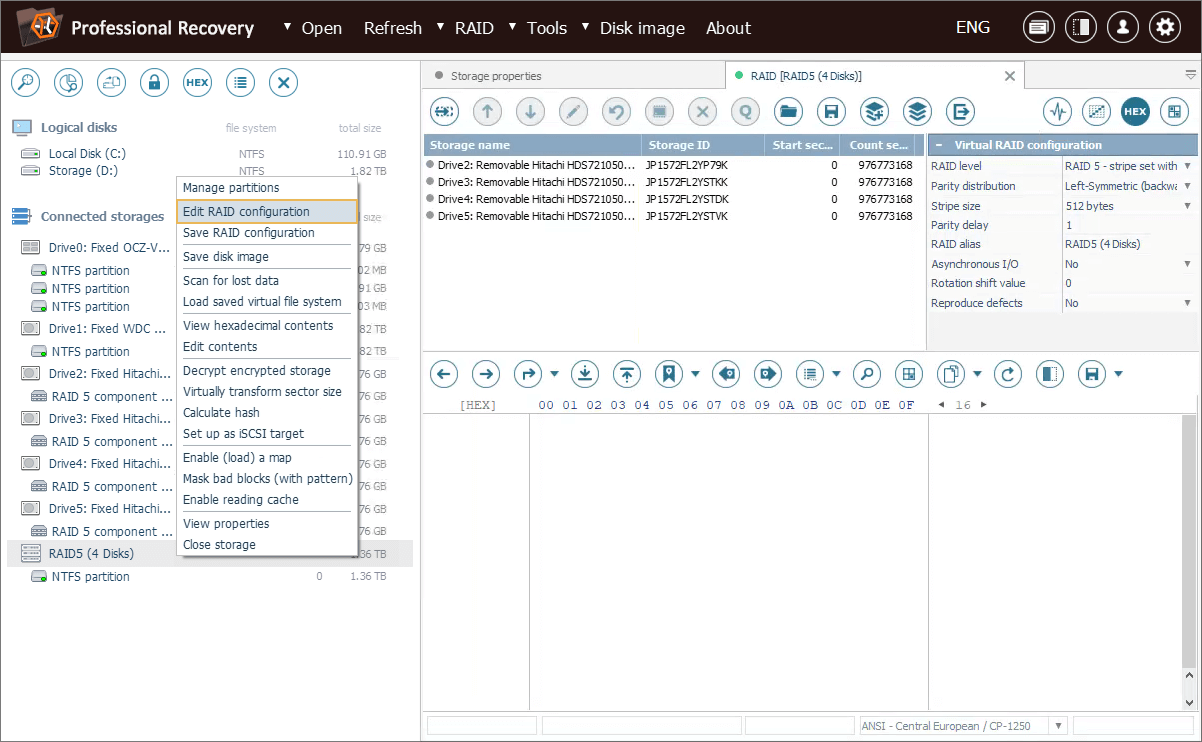Click the magnifier search icon in hex toolbar
The height and width of the screenshot is (742, 1202).
[867, 374]
